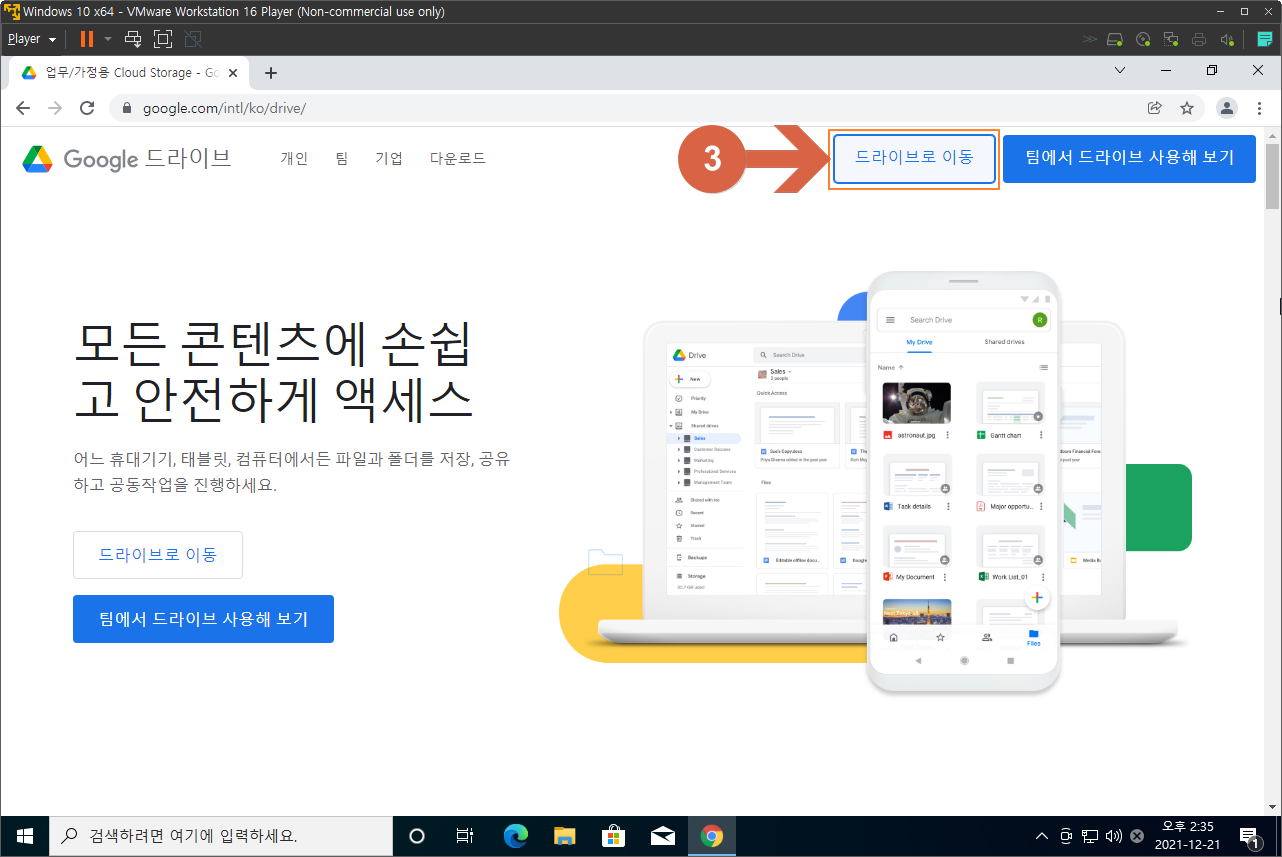1282x857 pixels.
Task: Send Ctrl+Alt+Del to the virtual machine
Action: [x=133, y=39]
